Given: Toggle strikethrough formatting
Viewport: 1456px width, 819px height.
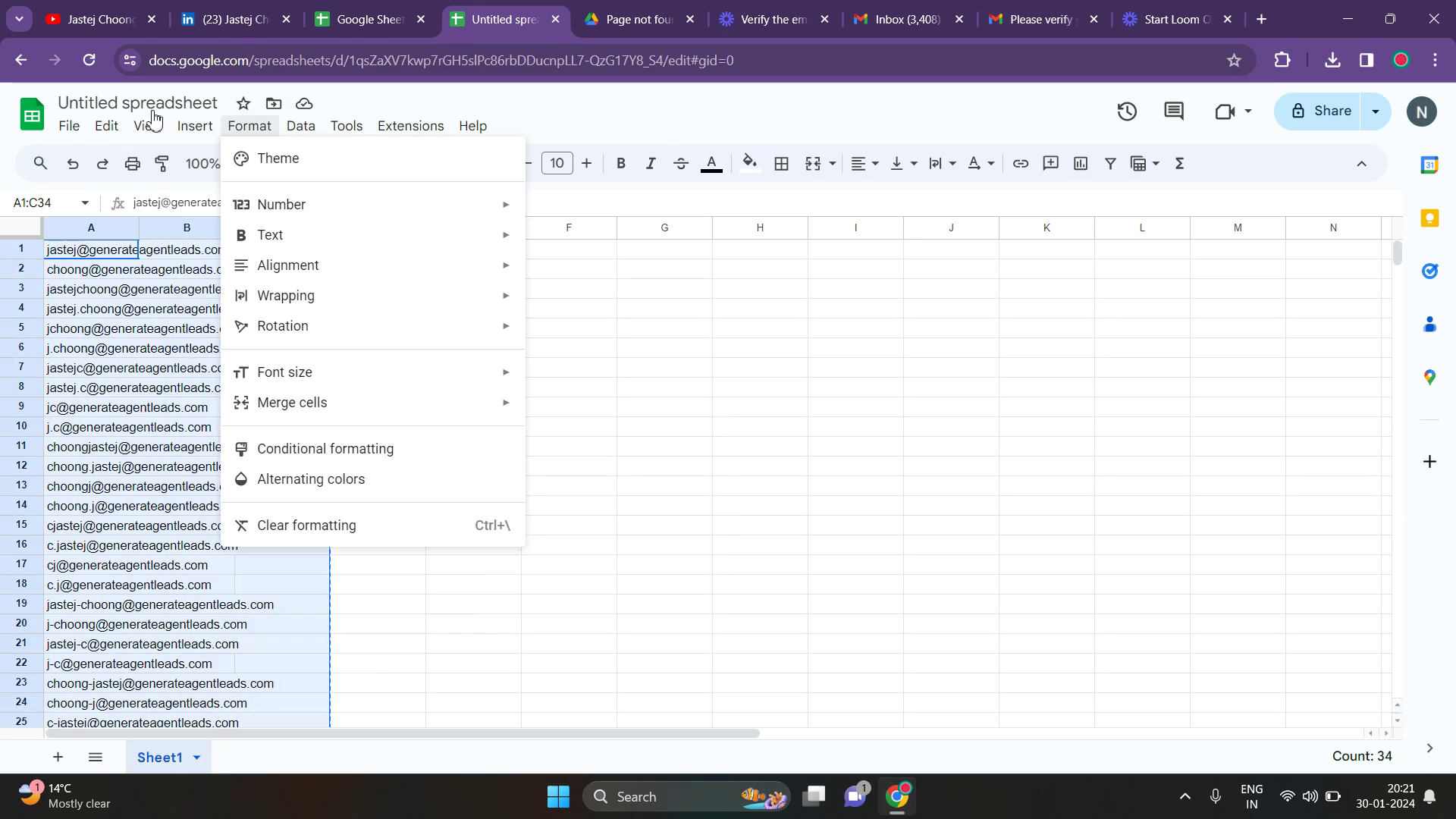Looking at the screenshot, I should point(680,163).
